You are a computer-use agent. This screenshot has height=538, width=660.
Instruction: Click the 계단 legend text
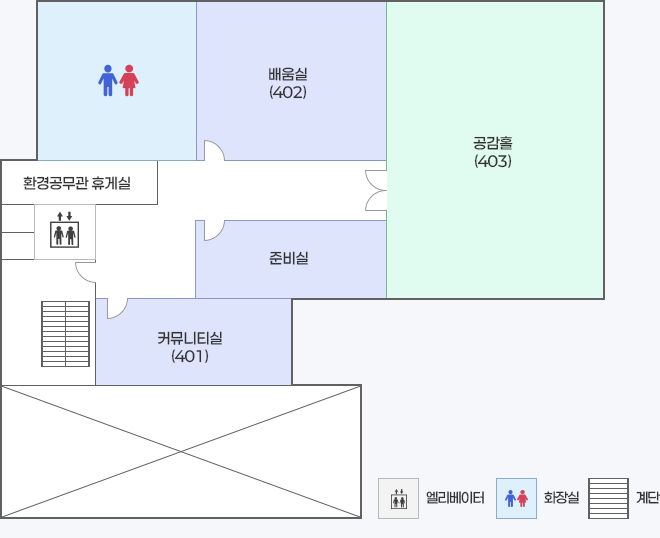click(x=647, y=498)
